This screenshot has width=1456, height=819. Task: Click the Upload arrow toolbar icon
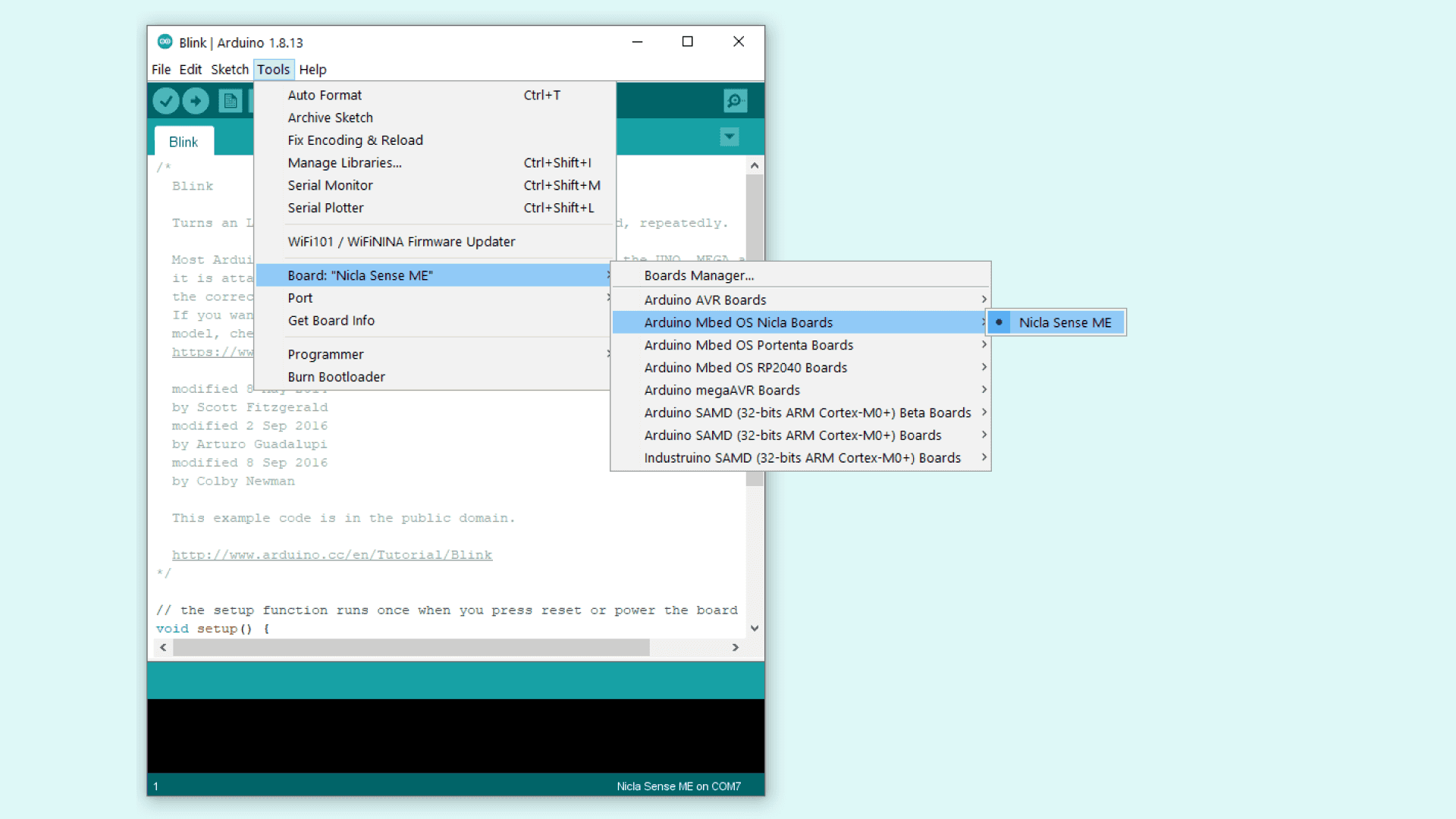(x=196, y=101)
